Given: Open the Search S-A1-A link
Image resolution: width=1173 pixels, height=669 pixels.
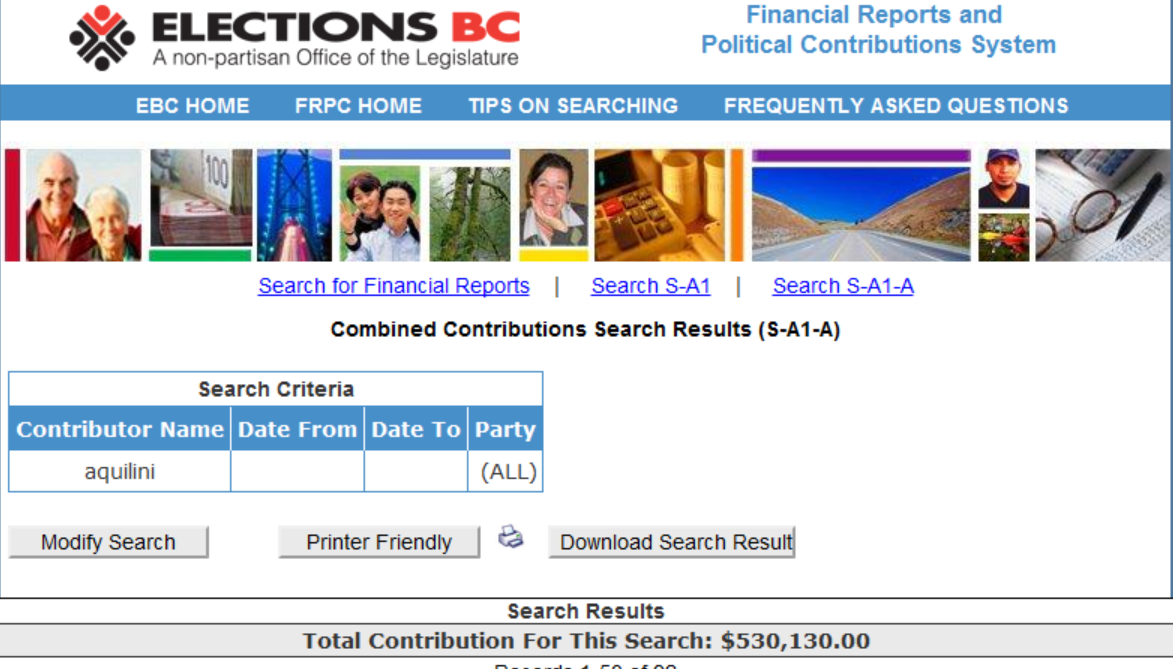Looking at the screenshot, I should click(843, 286).
